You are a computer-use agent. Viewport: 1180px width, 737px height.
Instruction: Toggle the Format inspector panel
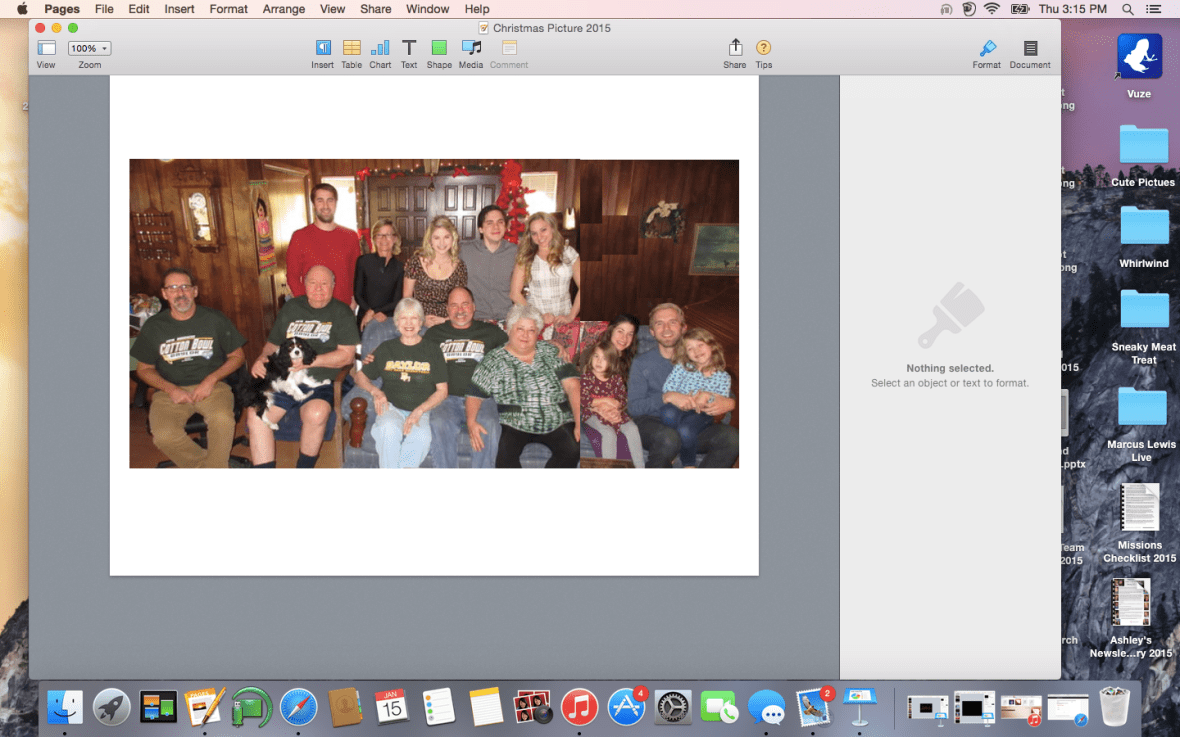986,48
